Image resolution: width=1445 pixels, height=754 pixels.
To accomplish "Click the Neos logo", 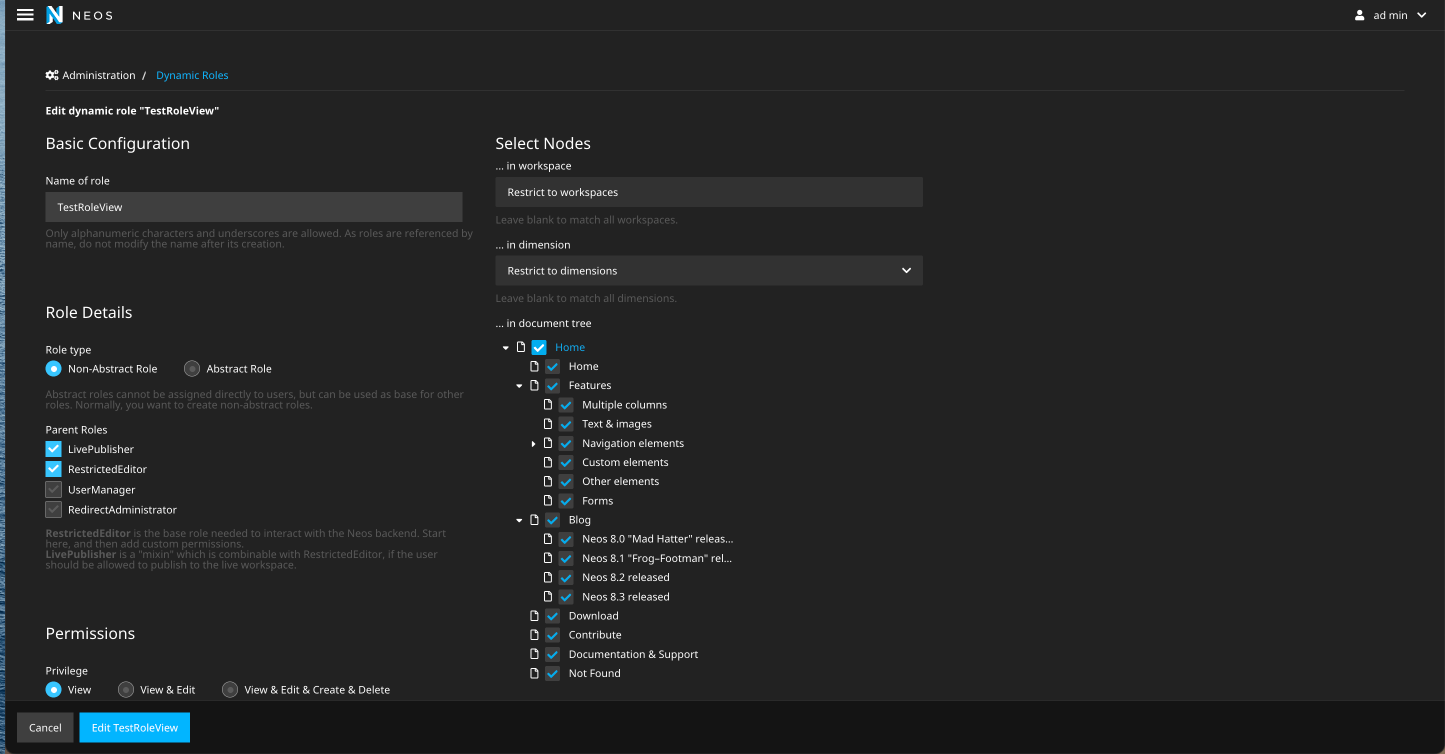I will tap(55, 15).
